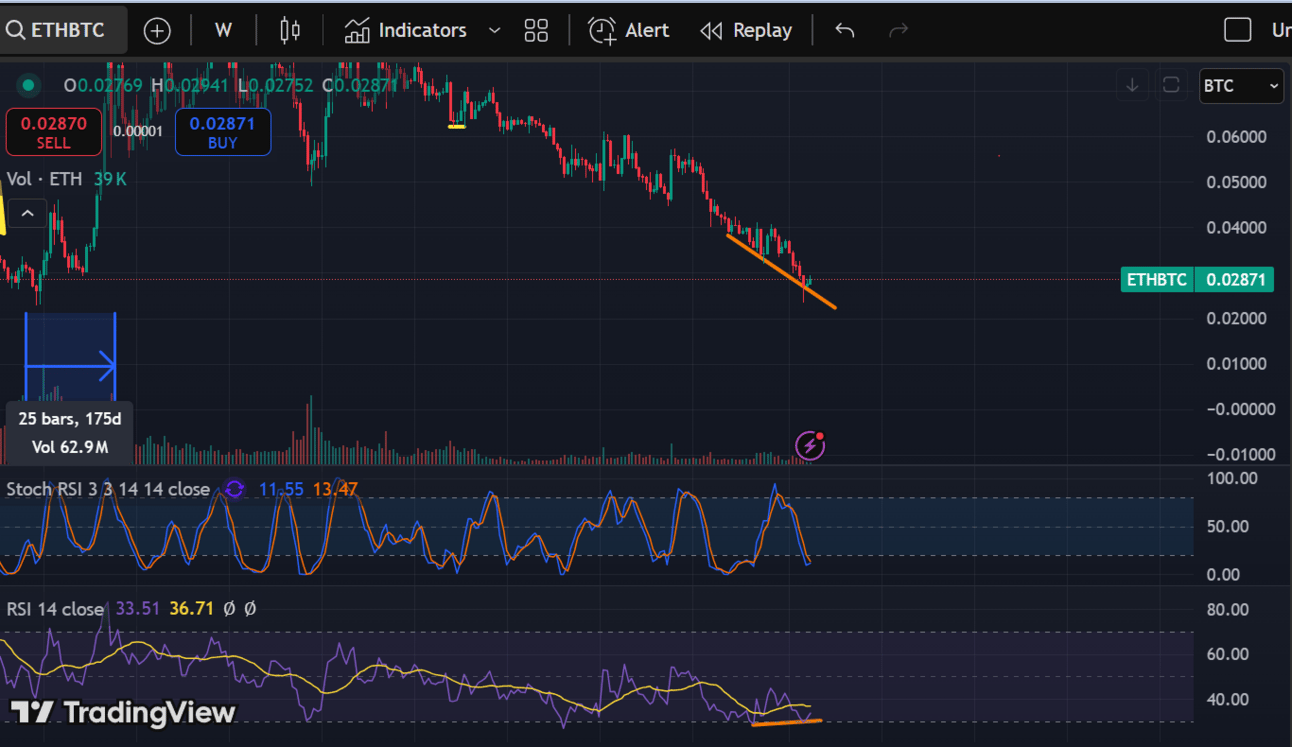
Task: Click the layout square icon at top right
Action: (x=1238, y=30)
